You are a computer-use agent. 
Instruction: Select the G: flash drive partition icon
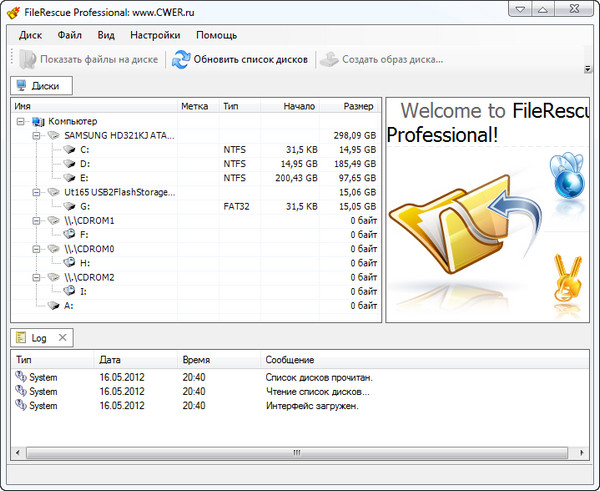pyautogui.click(x=69, y=206)
